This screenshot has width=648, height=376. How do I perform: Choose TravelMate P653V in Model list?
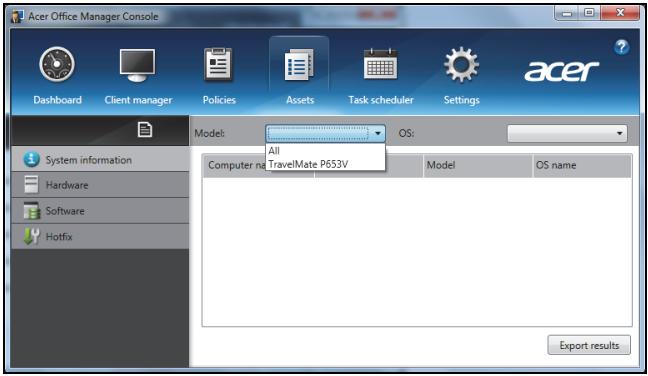pyautogui.click(x=325, y=164)
